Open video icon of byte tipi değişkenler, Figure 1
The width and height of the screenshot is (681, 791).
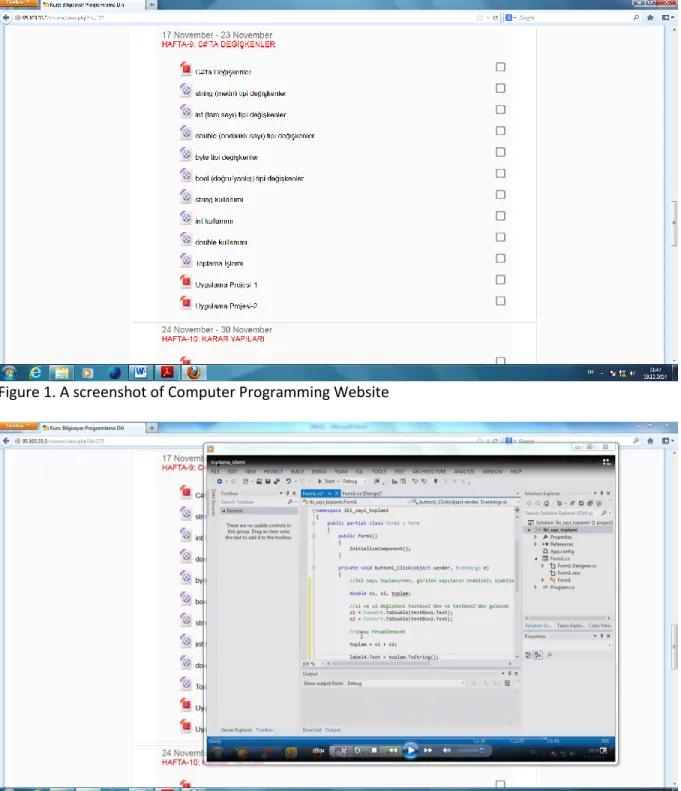(186, 153)
